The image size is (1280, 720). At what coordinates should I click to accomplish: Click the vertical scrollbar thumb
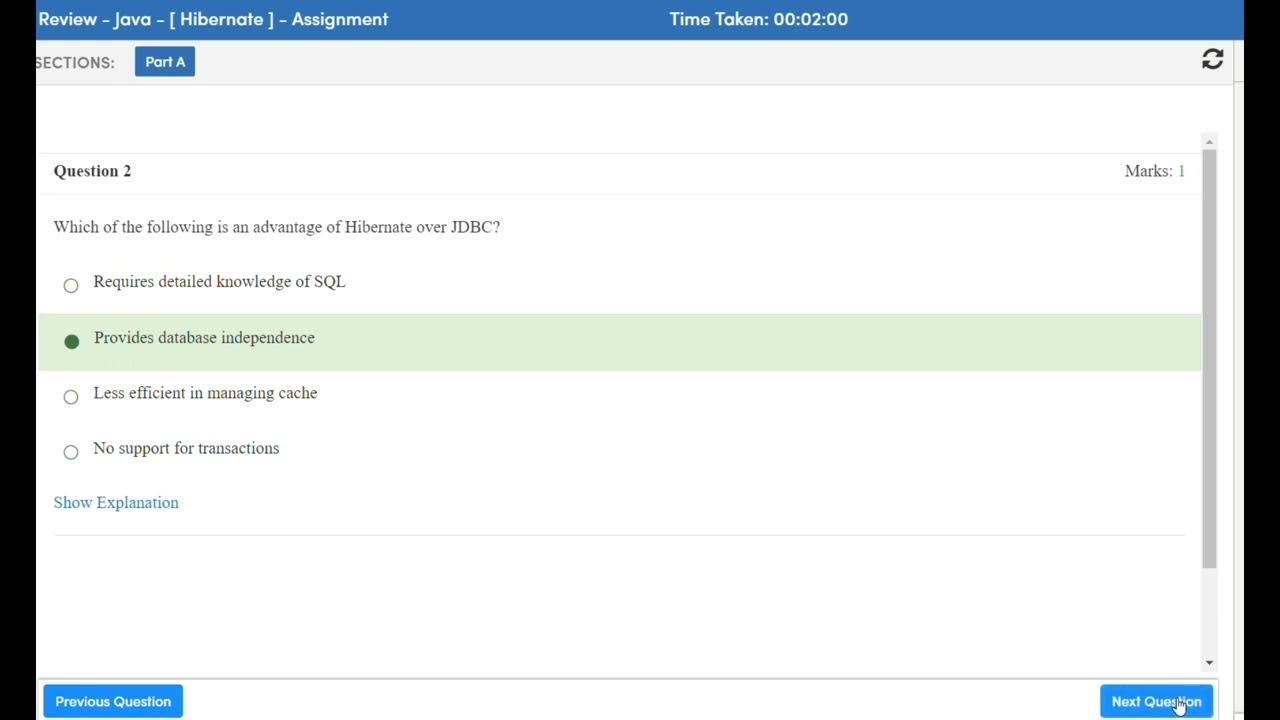(x=1209, y=359)
